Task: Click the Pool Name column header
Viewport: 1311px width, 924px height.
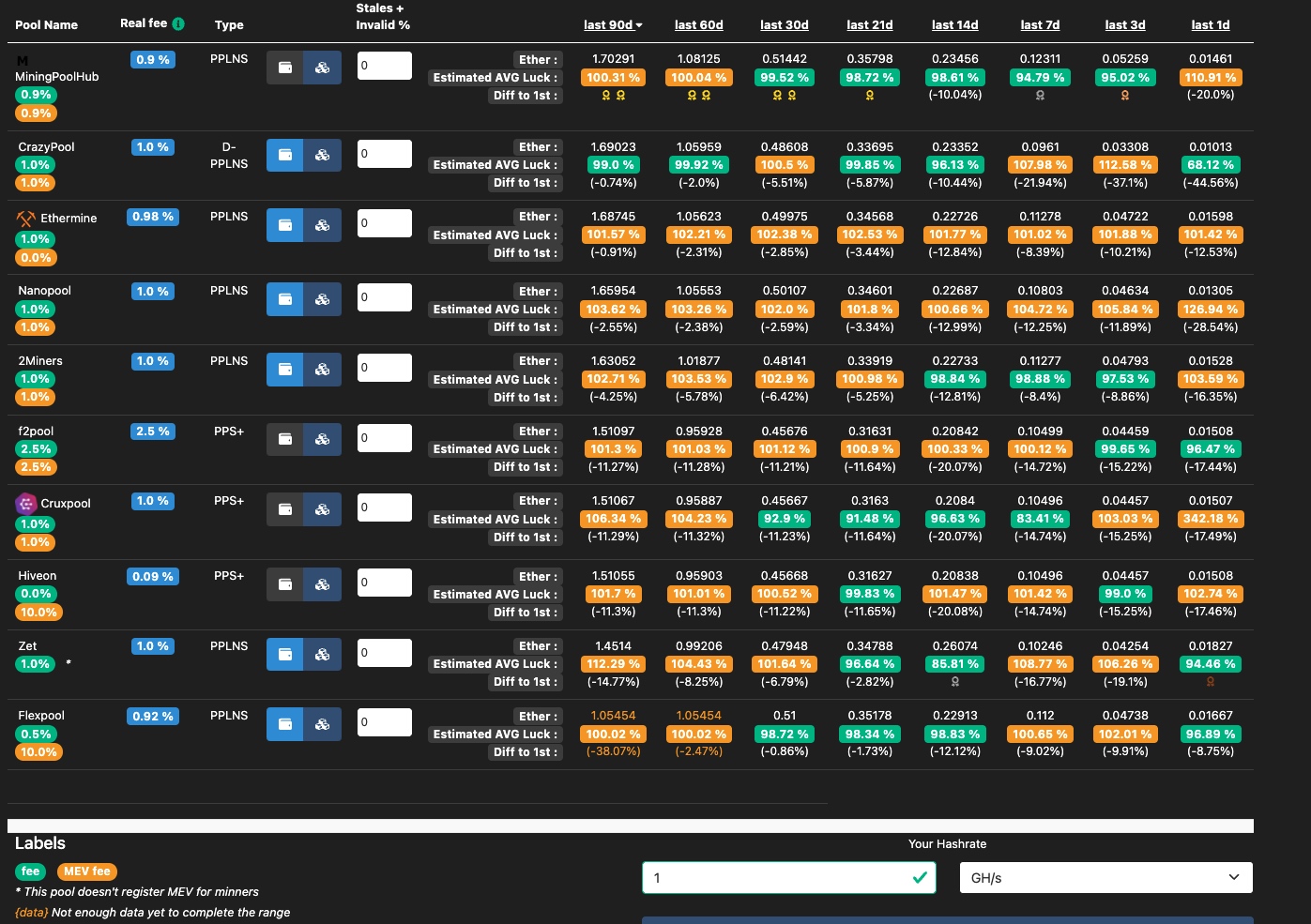Action: click(x=47, y=24)
